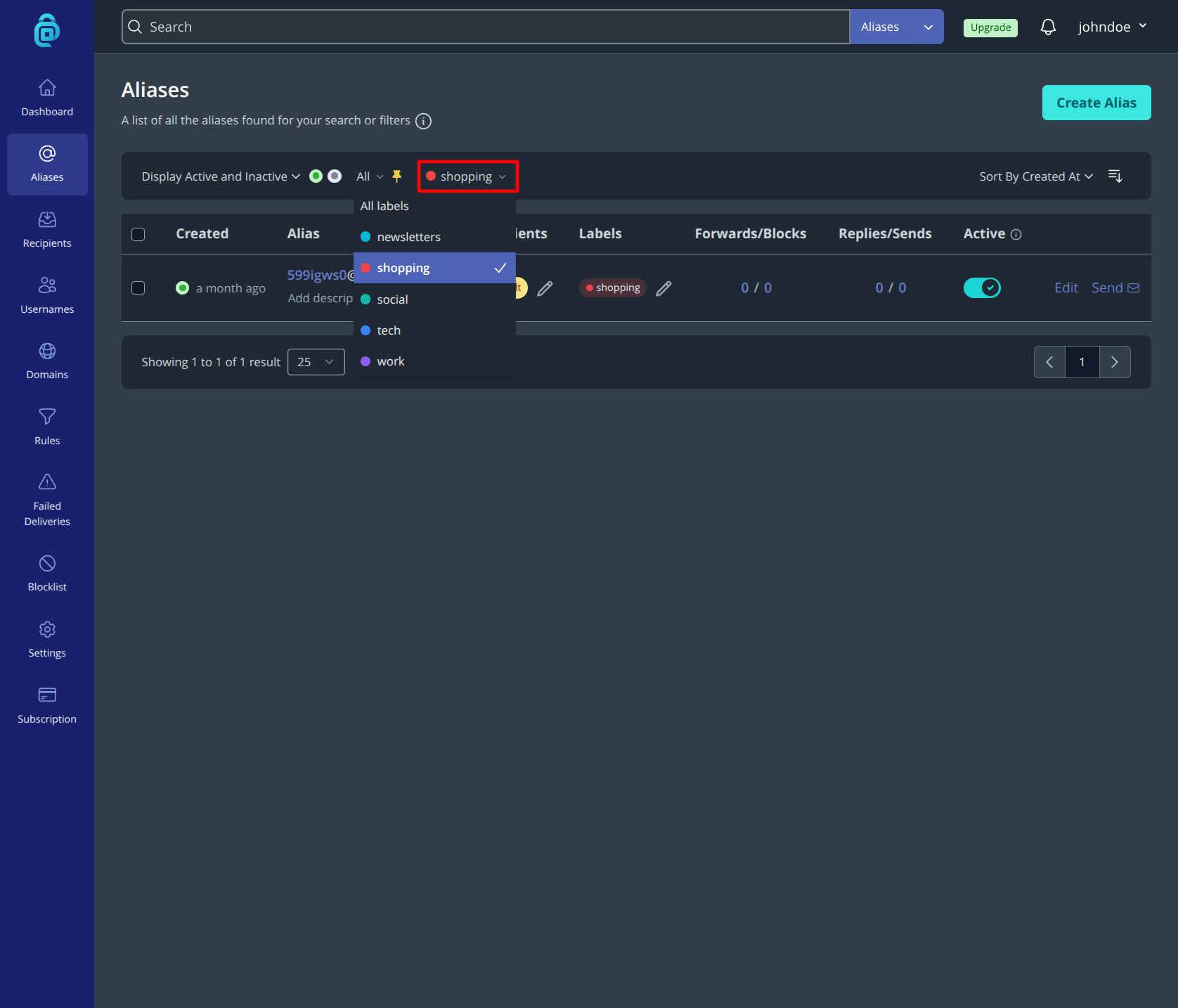Click the search magnifier icon

135,27
